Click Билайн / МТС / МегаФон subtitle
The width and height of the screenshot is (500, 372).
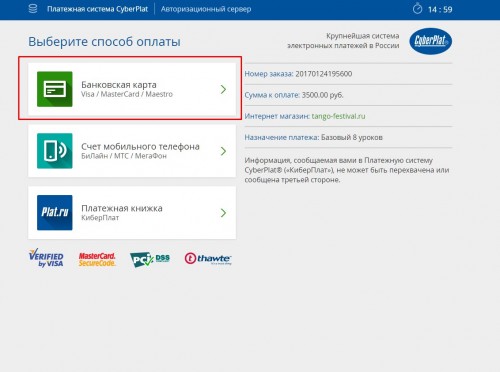[124, 156]
